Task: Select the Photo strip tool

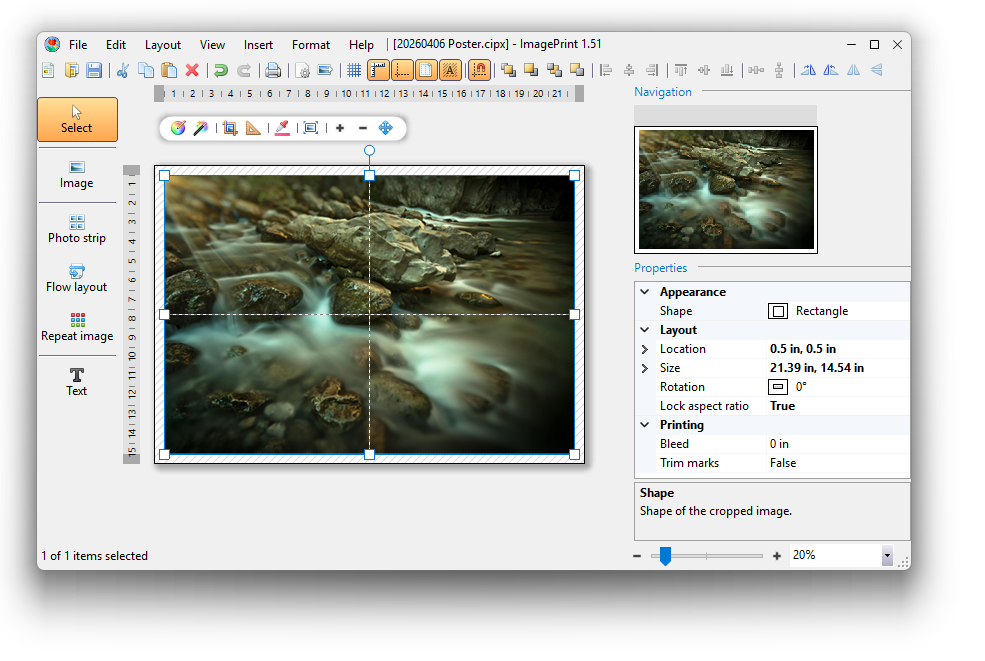Action: pyautogui.click(x=77, y=228)
